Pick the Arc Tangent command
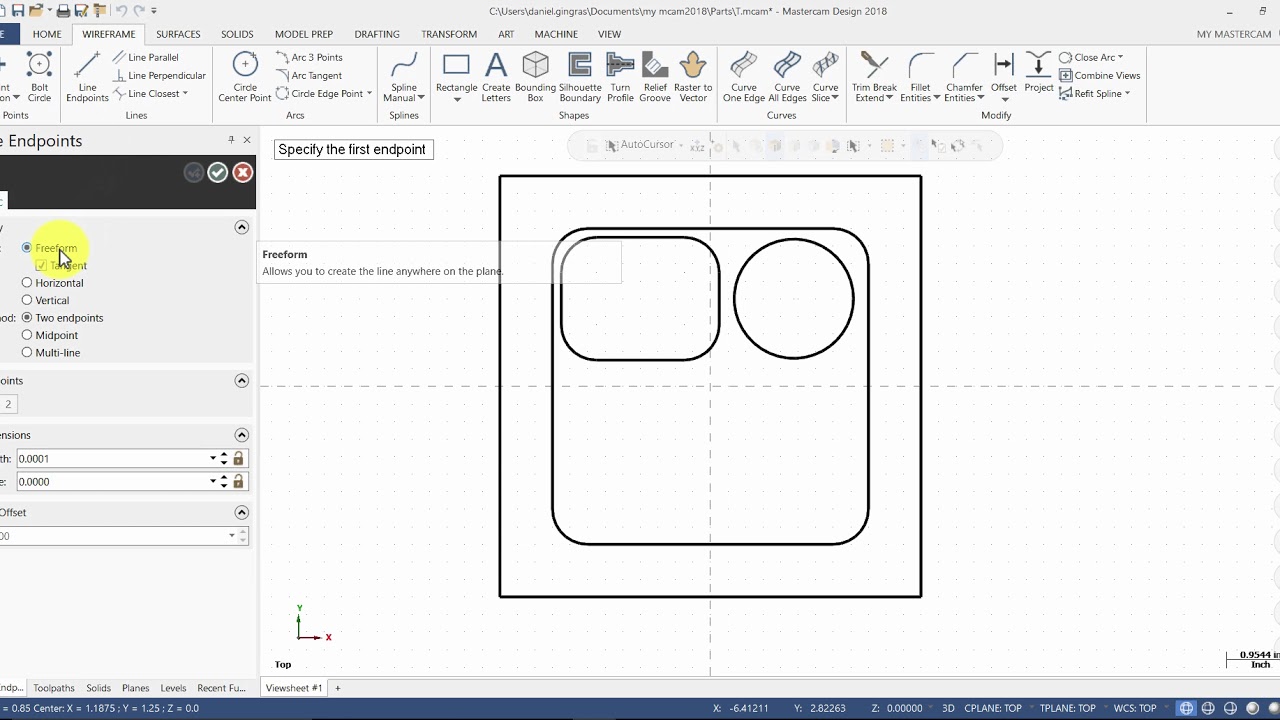Viewport: 1280px width, 720px height. (x=309, y=75)
